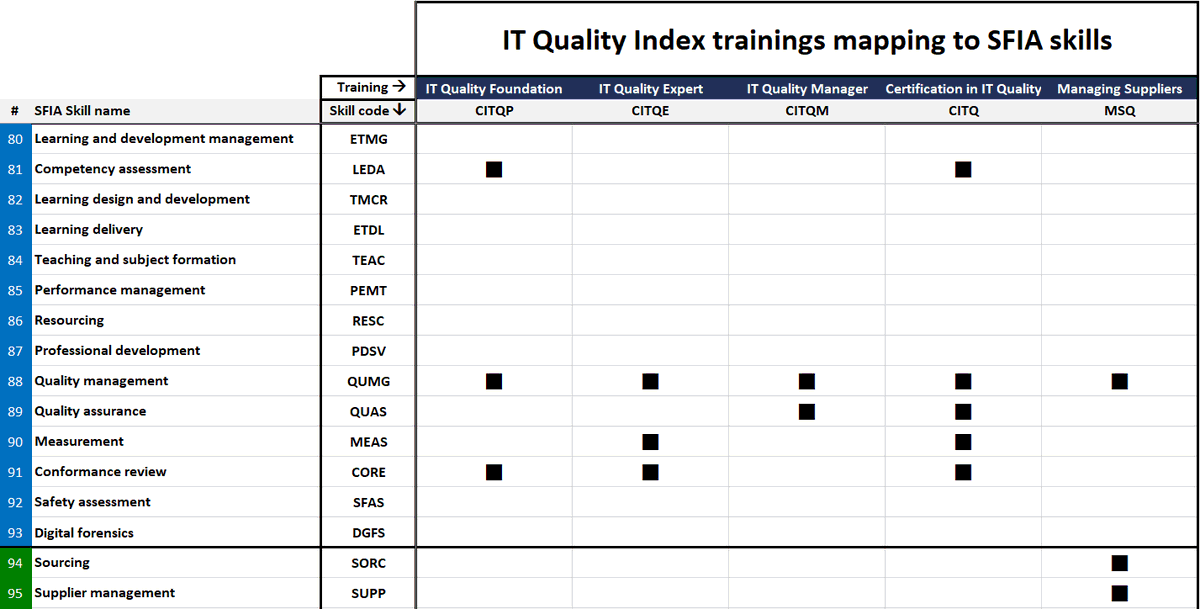Click the QUAS marker in CITQM column
This screenshot has width=1200, height=609.
[807, 411]
